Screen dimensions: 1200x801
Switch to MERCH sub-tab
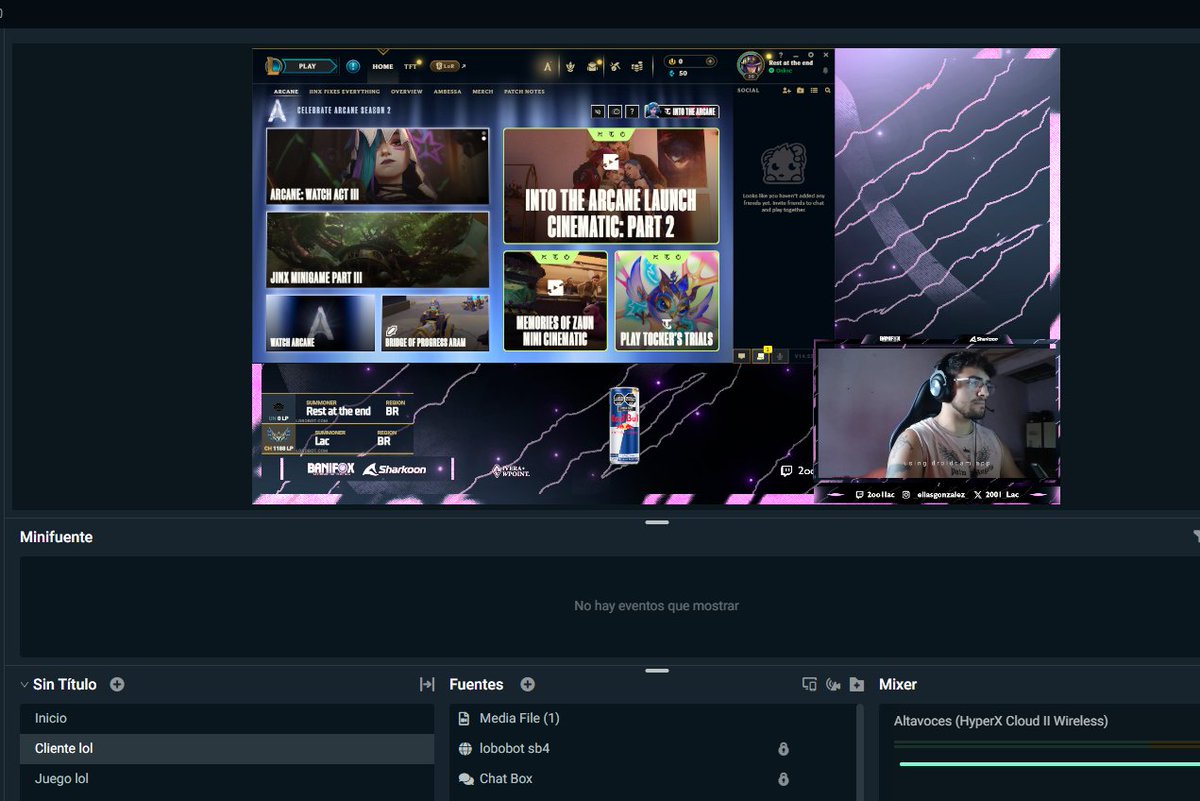point(482,91)
